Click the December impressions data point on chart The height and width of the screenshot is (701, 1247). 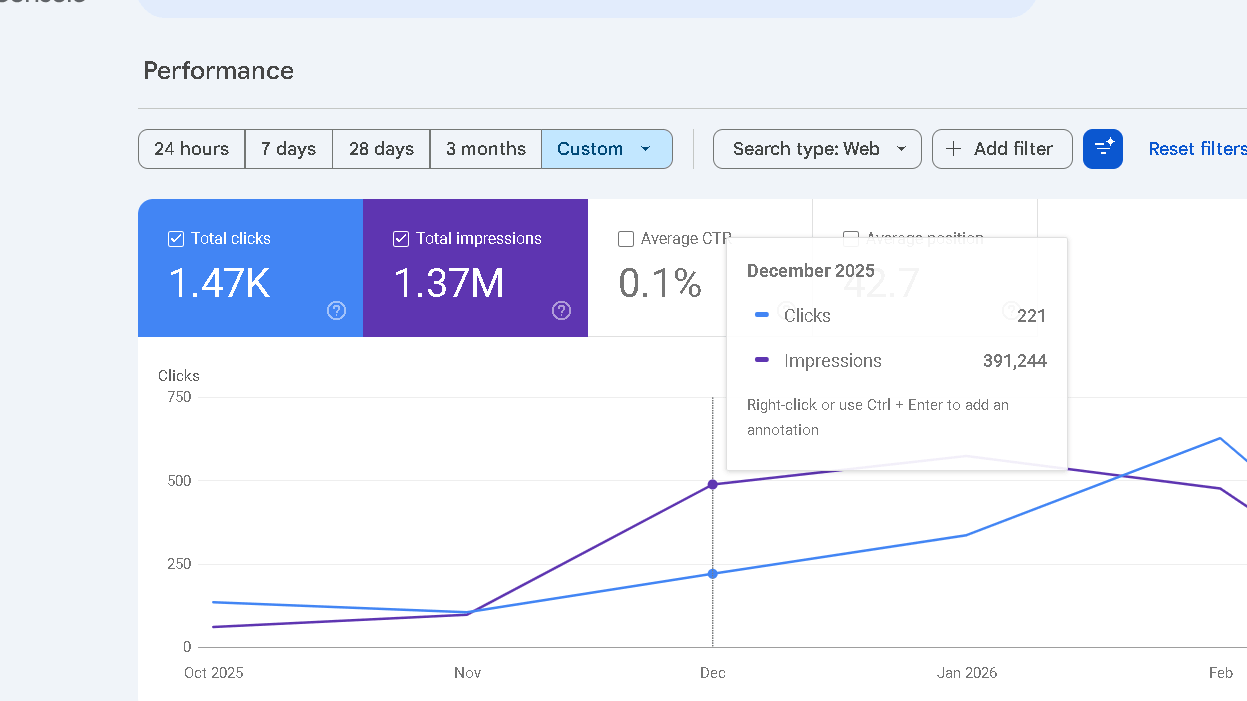pyautogui.click(x=712, y=484)
